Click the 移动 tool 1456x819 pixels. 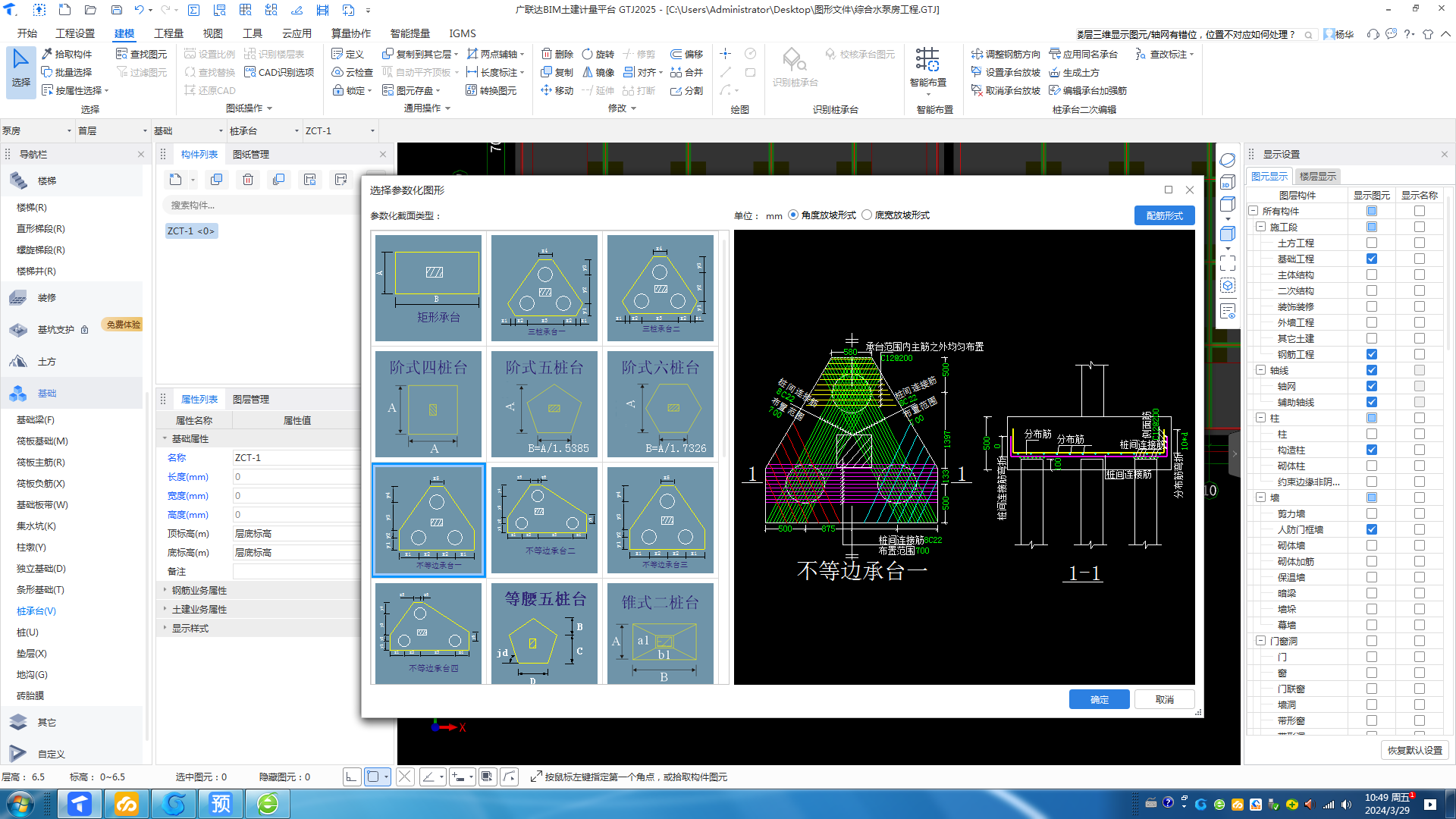pyautogui.click(x=557, y=90)
